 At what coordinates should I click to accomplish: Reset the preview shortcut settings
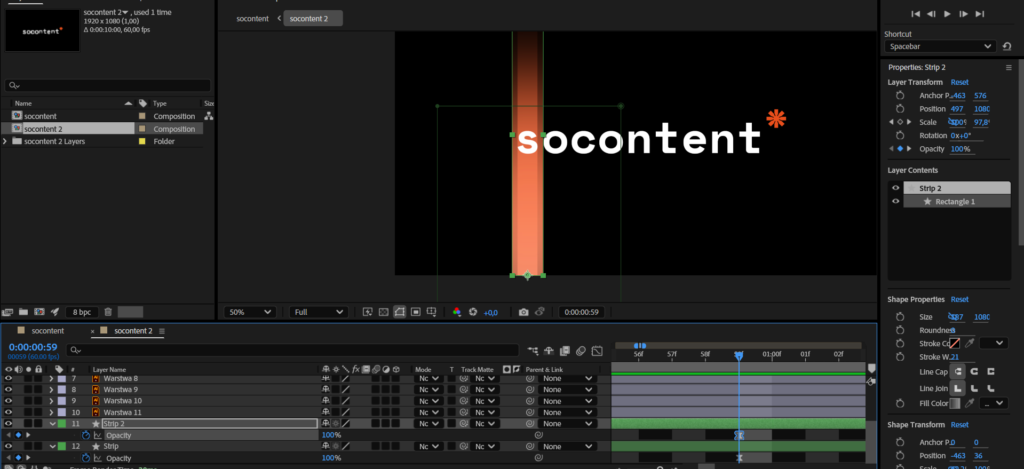pos(1007,46)
